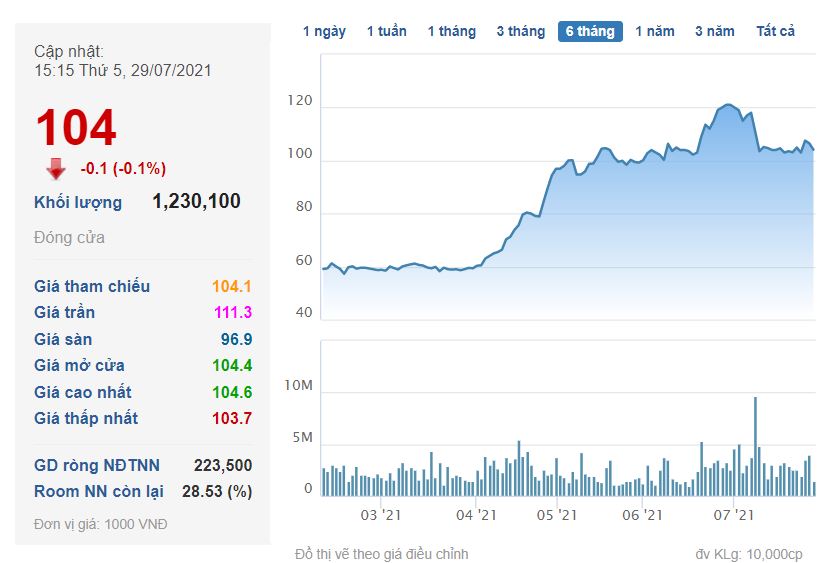Screen dimensions: 833x563
Task: Click the price peak on line chart
Action: click(727, 104)
